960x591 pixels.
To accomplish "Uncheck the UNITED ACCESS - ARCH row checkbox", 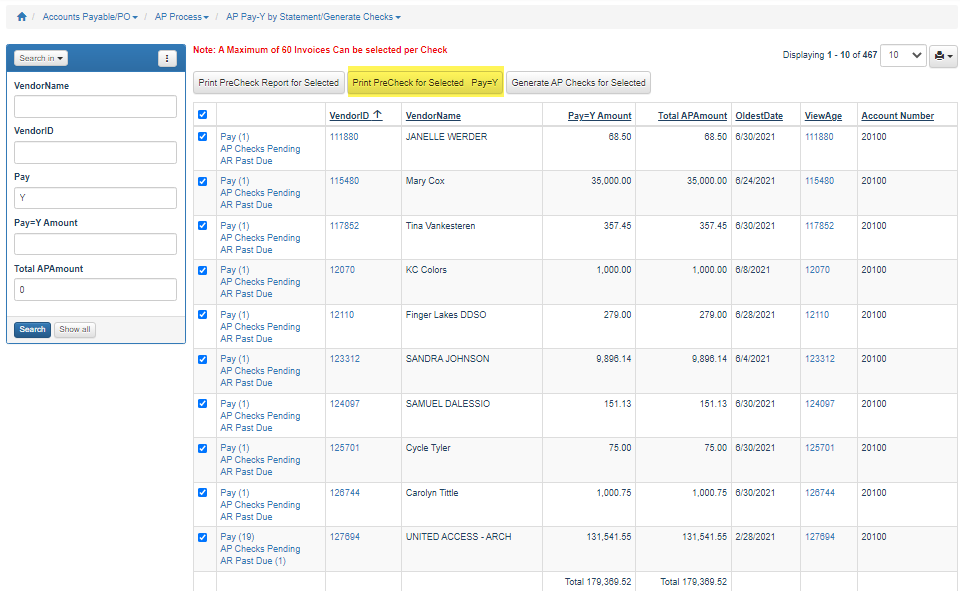I will (203, 537).
